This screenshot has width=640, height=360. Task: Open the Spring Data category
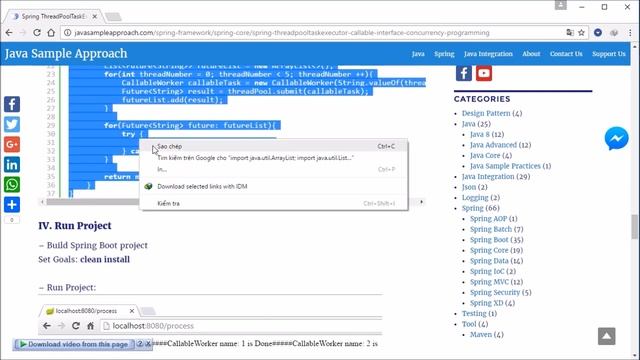pos(489,261)
